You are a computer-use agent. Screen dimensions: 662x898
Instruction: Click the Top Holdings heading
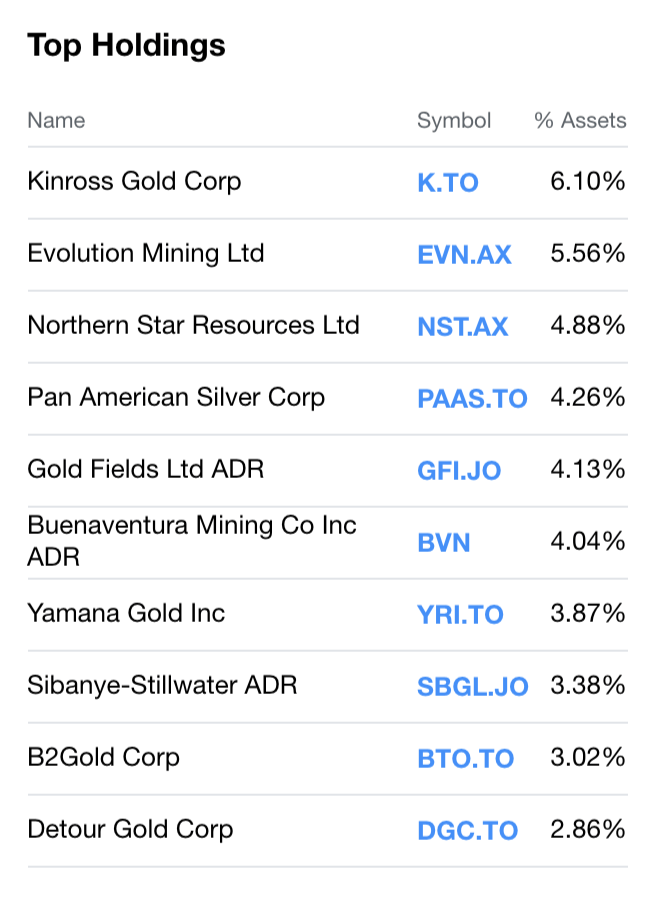pos(126,46)
